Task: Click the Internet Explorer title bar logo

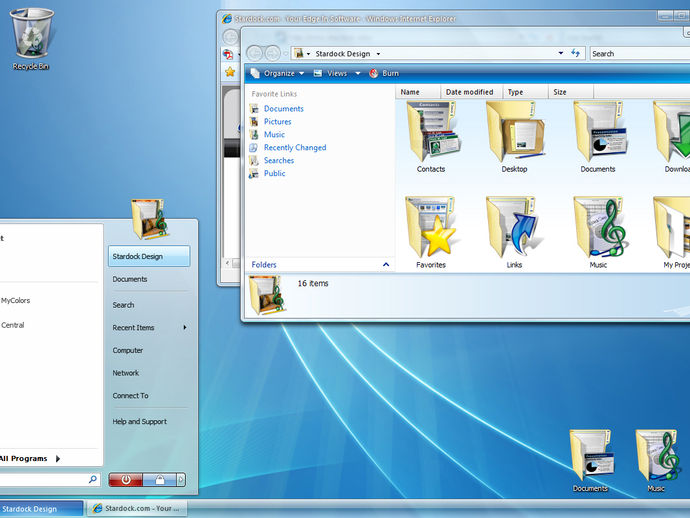Action: [x=227, y=18]
